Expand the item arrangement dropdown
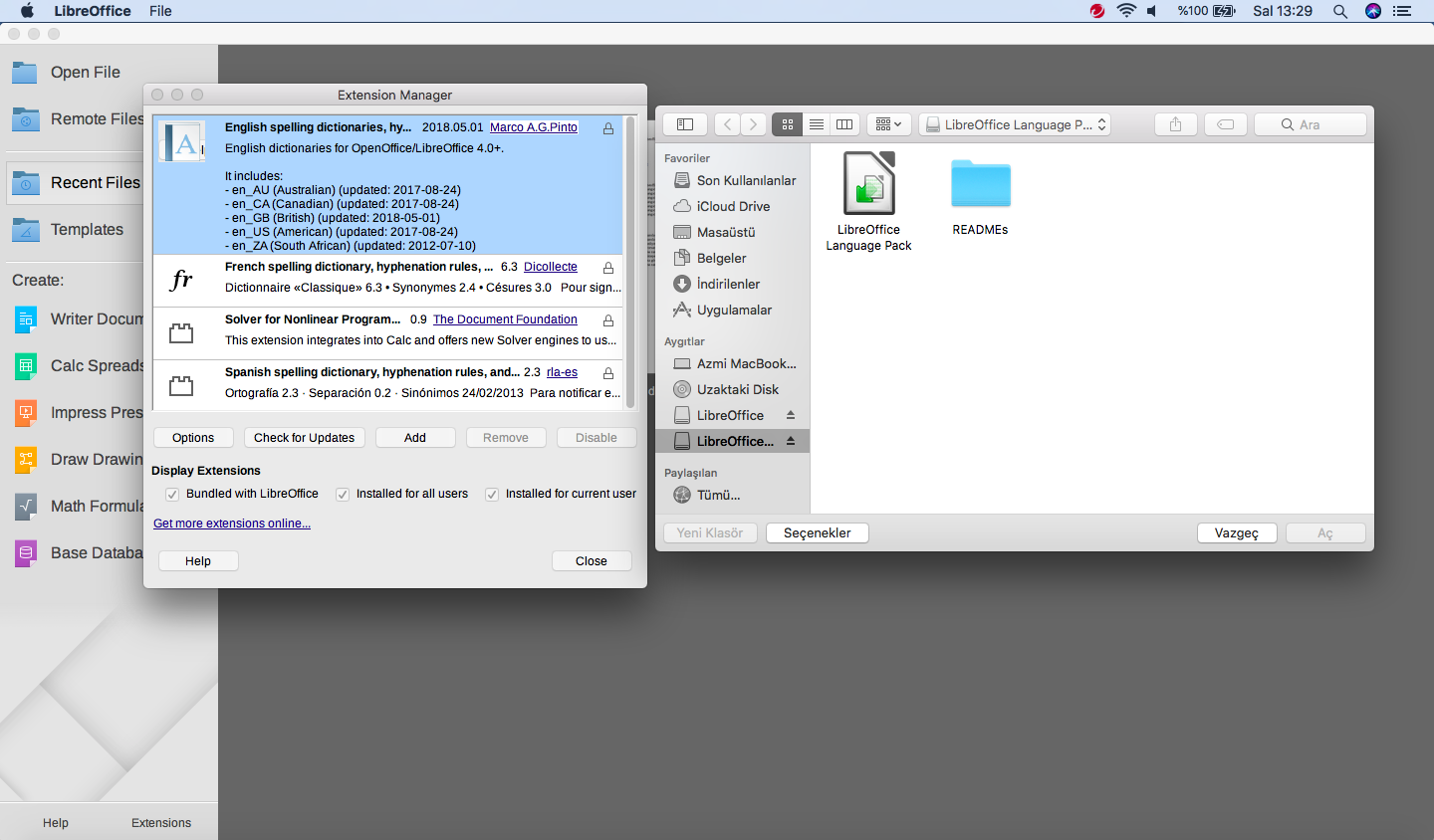1434x840 pixels. point(888,124)
